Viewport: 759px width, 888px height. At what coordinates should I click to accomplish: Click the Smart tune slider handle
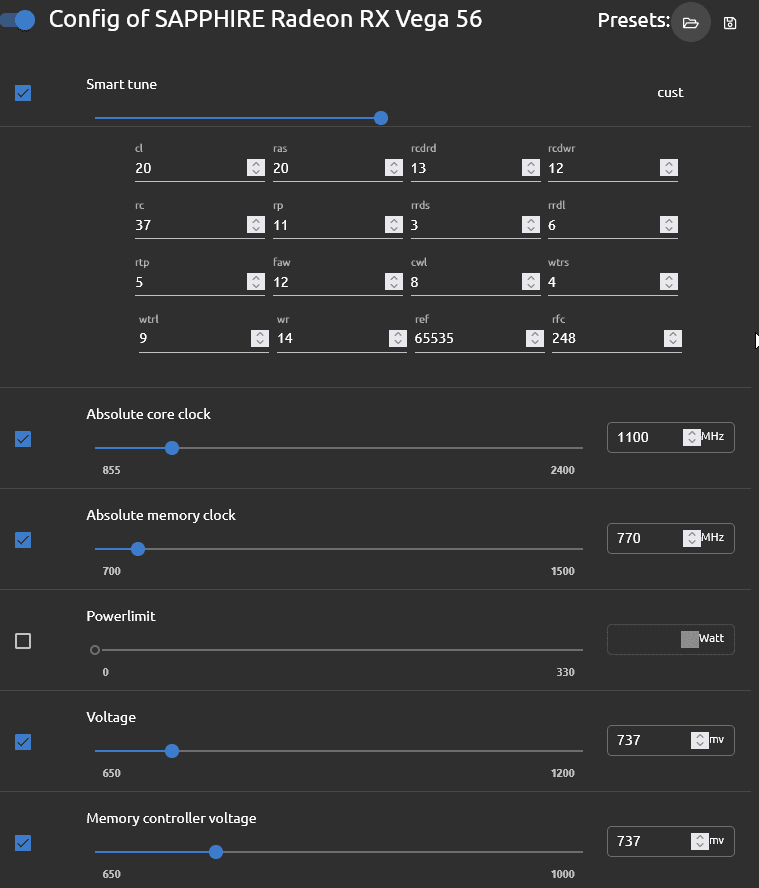coord(381,118)
